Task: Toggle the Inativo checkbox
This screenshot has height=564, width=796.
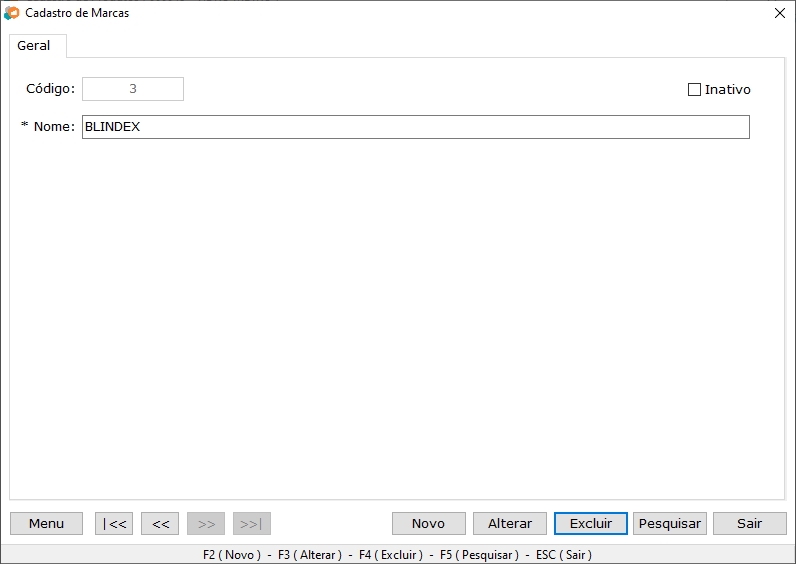Action: coord(695,89)
